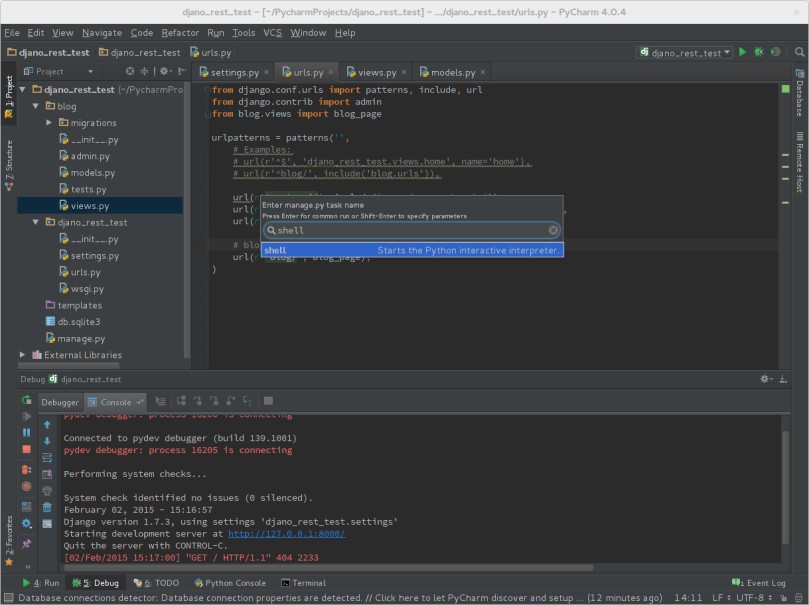Click the console Up the Stack Trace arrow
The width and height of the screenshot is (809, 605).
click(x=47, y=425)
